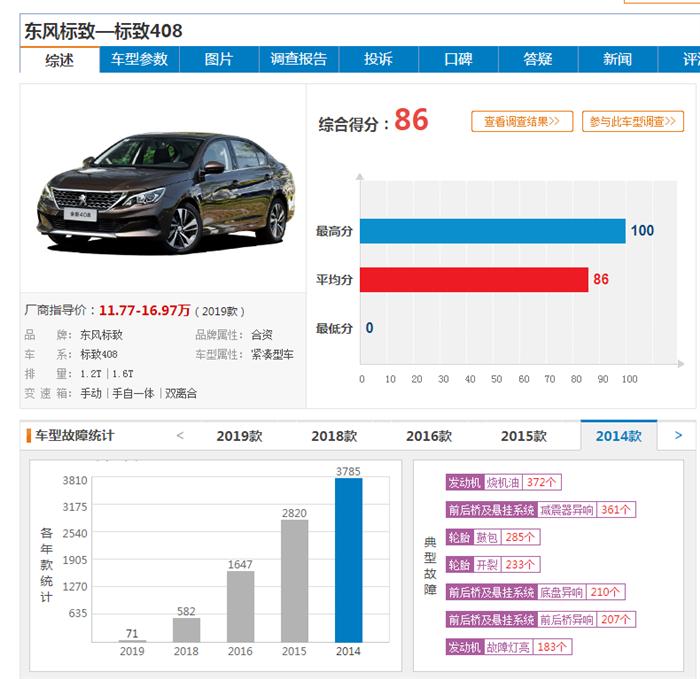
Task: Click the brand value 东风标致
Action: pos(101,335)
